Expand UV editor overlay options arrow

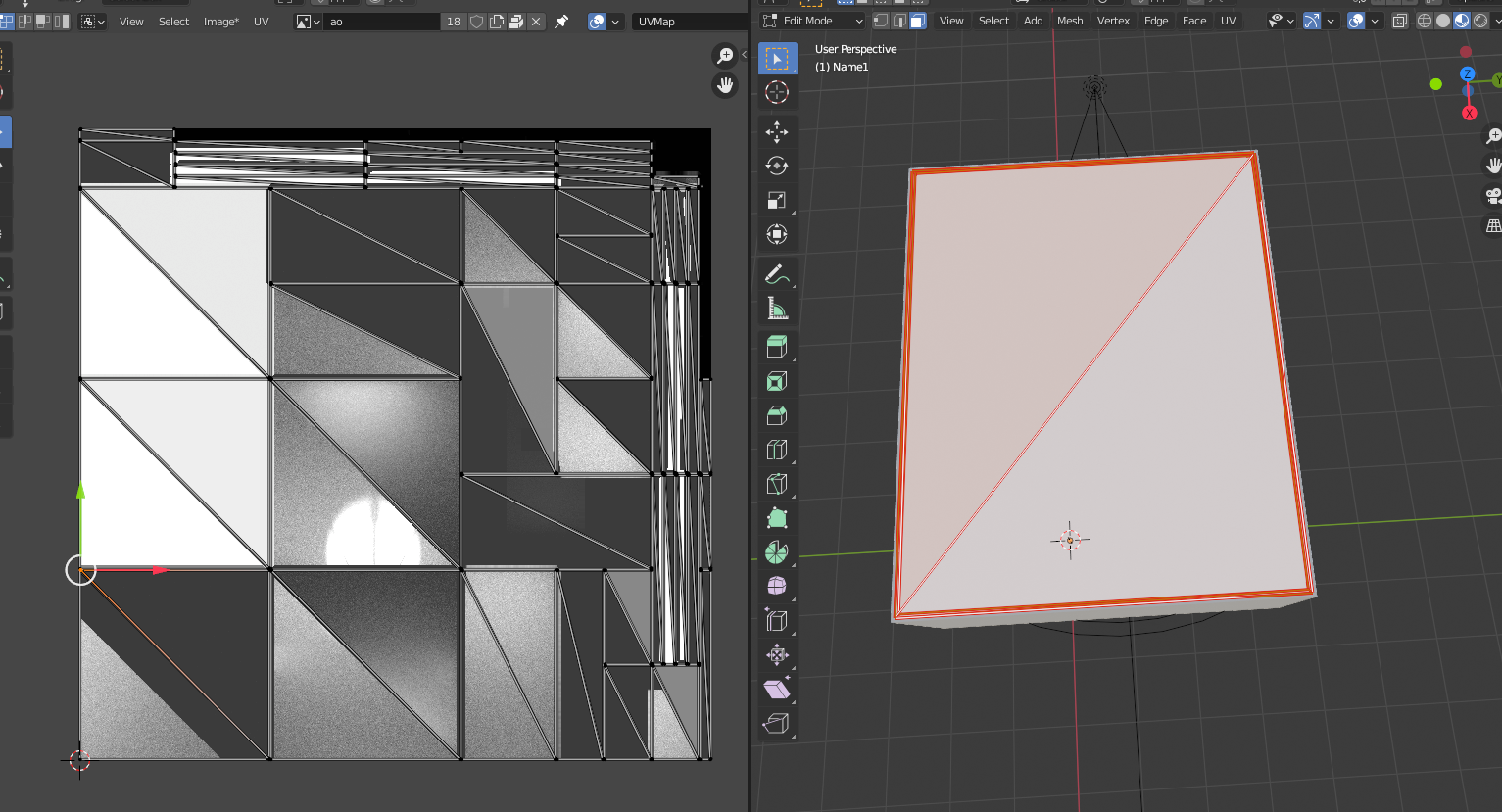615,21
